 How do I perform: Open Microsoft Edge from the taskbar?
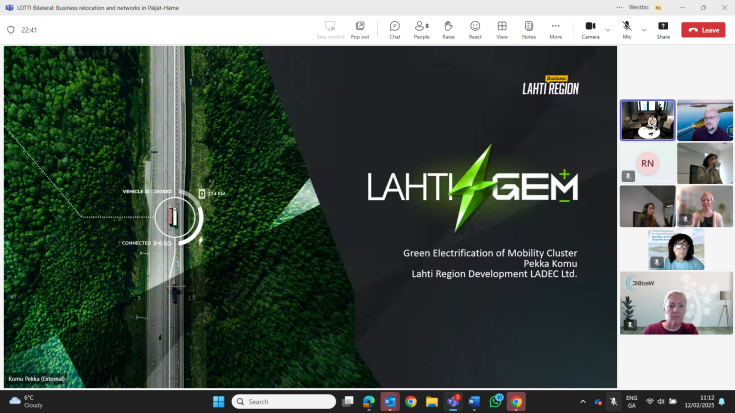point(369,402)
